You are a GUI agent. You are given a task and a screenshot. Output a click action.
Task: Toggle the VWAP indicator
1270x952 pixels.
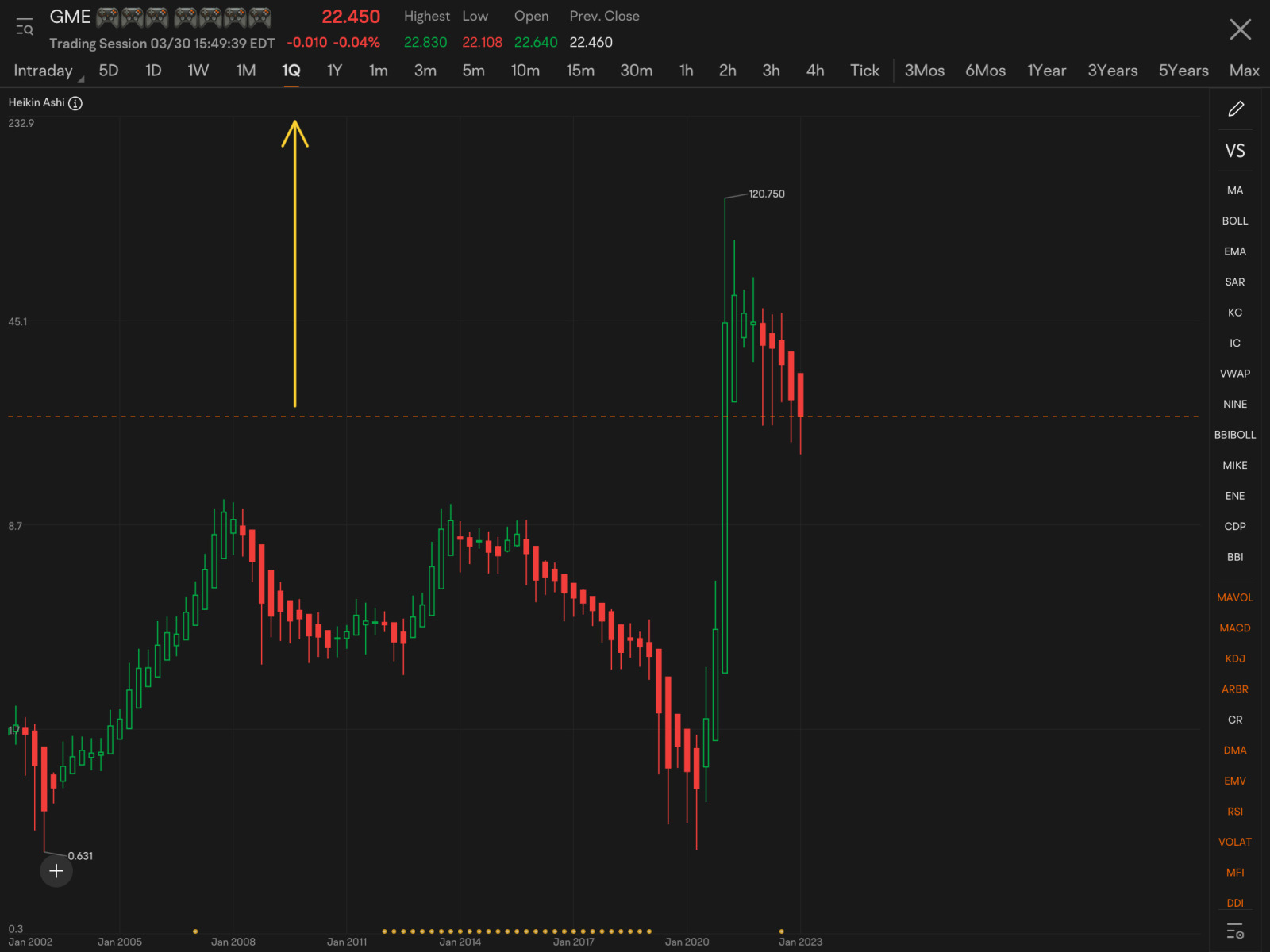[x=1235, y=374]
